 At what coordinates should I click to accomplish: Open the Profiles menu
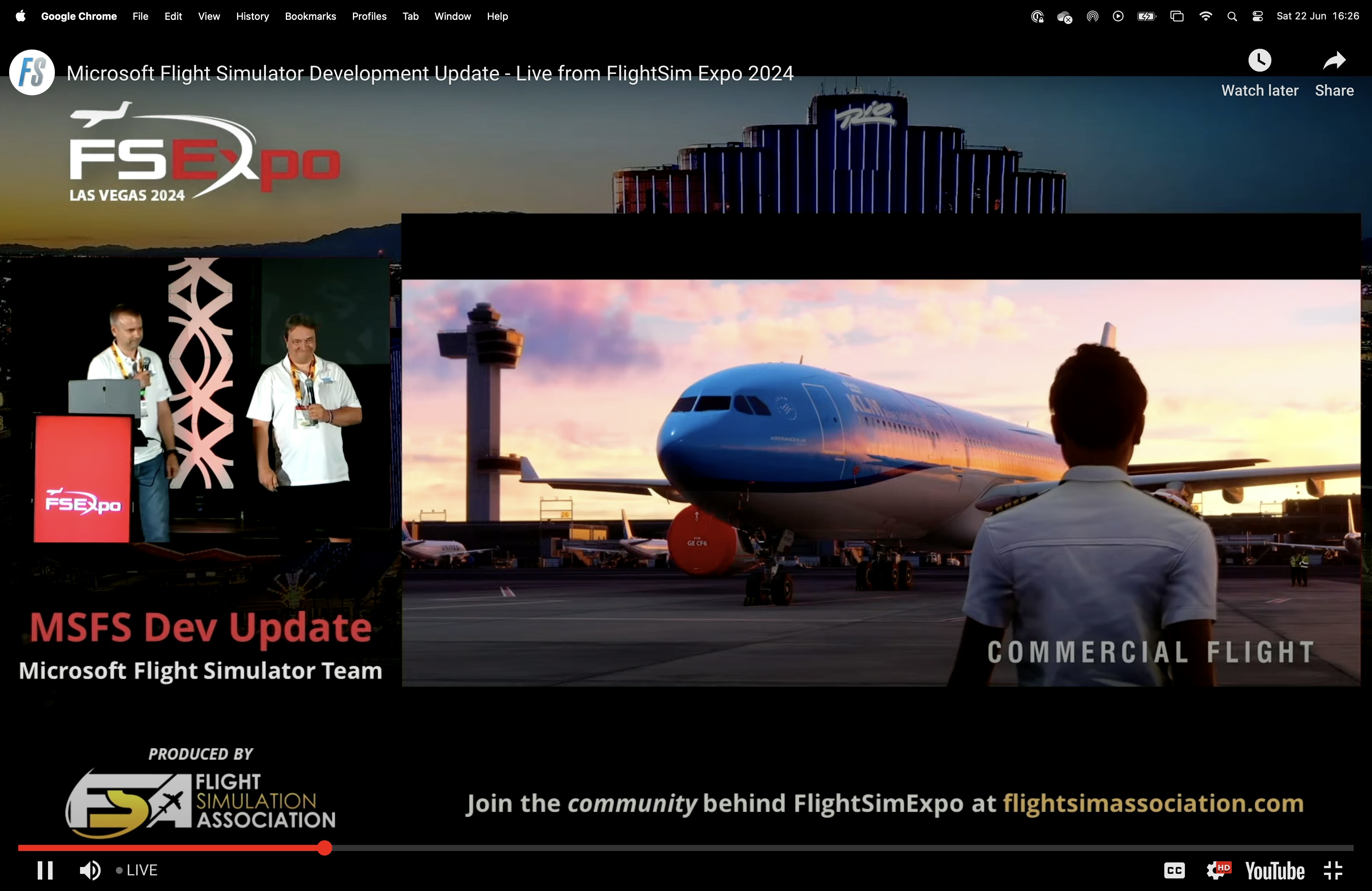pyautogui.click(x=369, y=16)
